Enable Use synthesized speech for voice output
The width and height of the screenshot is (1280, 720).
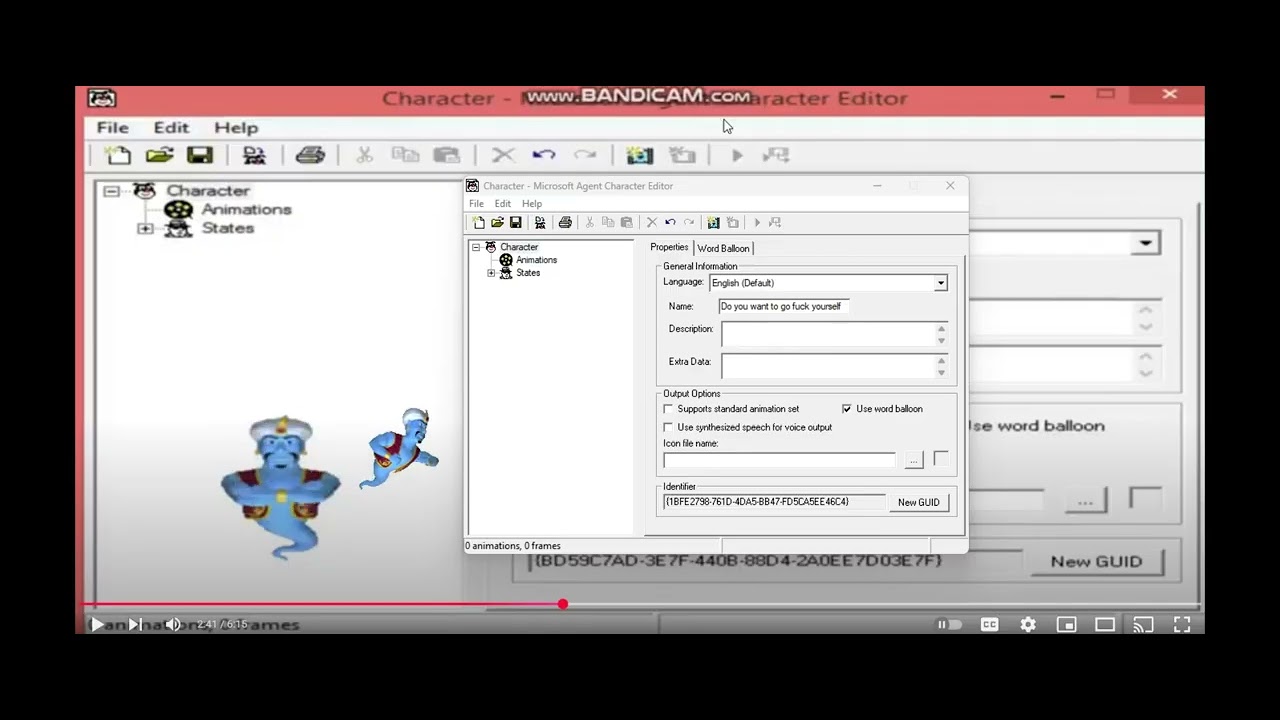click(669, 427)
